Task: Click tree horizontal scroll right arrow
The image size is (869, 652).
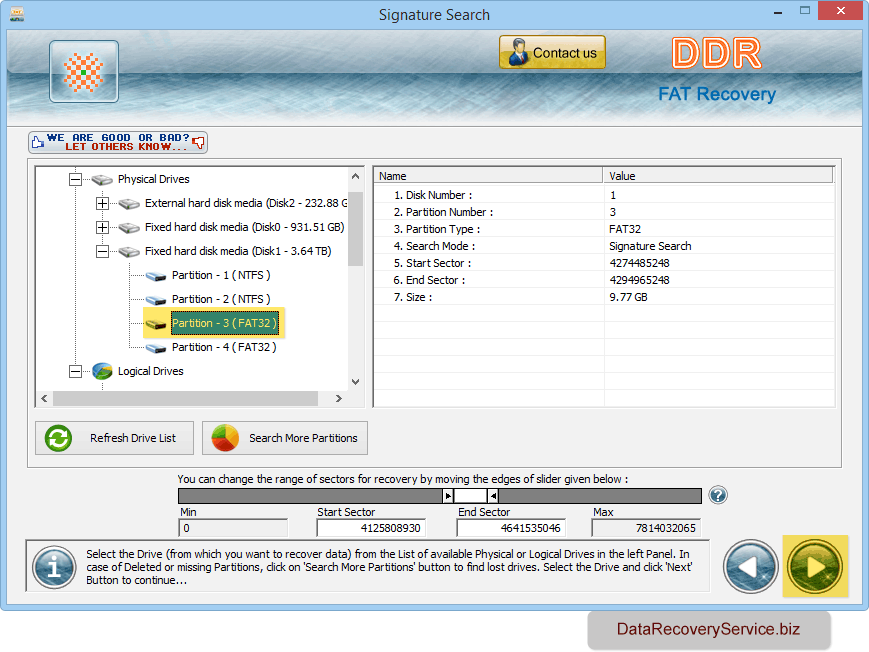Action: [x=339, y=399]
